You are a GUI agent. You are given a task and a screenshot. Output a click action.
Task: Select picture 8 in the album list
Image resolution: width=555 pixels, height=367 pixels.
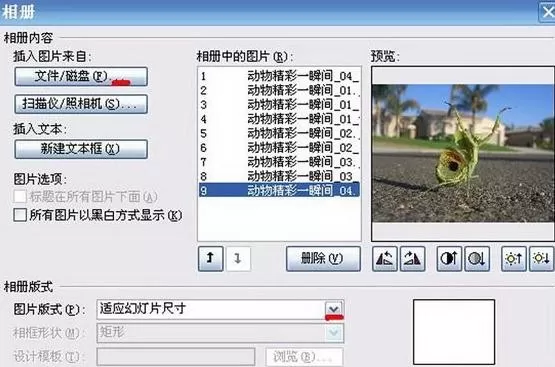[279, 176]
